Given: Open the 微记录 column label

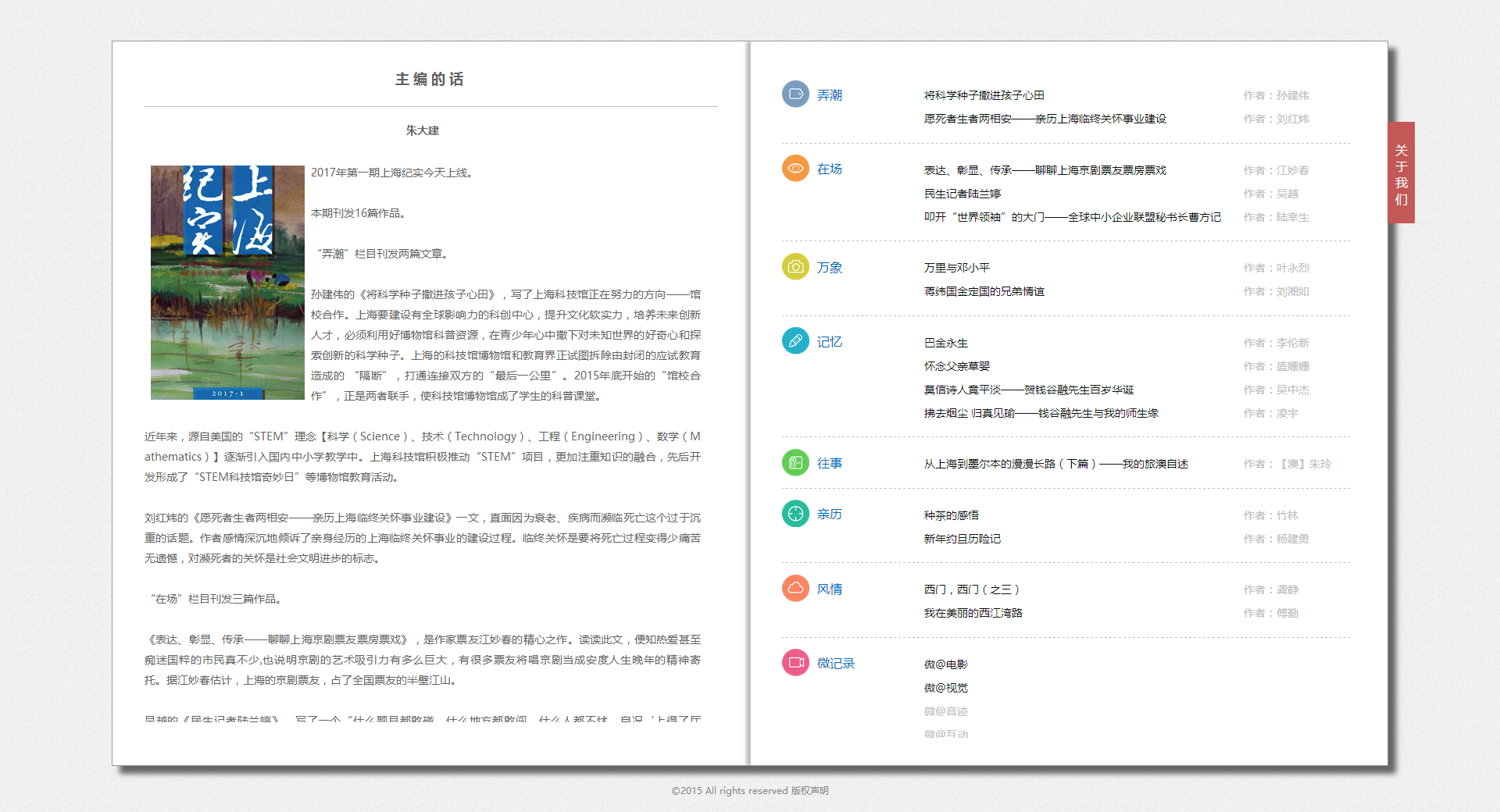Looking at the screenshot, I should [836, 664].
